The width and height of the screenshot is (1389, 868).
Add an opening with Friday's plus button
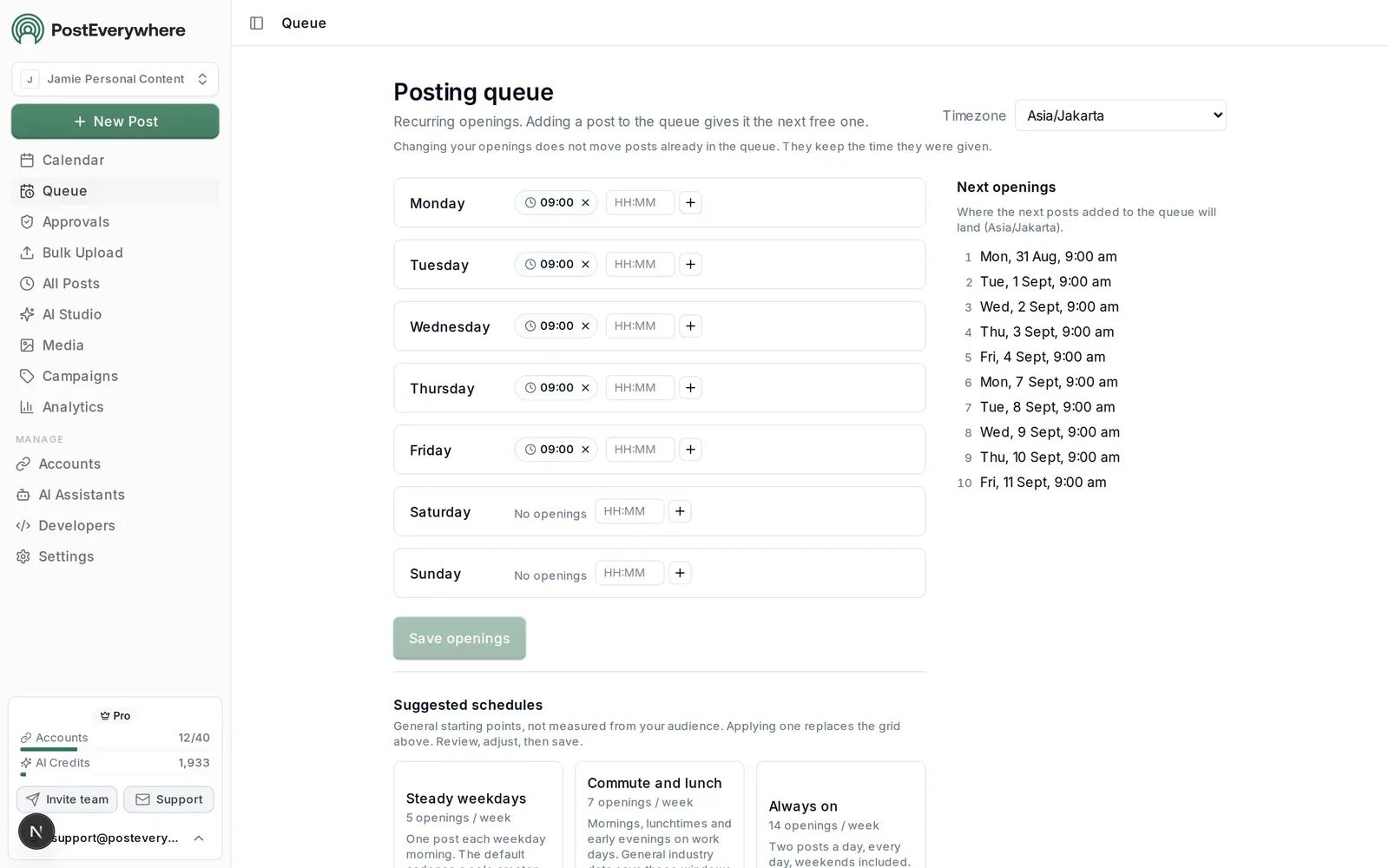(690, 449)
